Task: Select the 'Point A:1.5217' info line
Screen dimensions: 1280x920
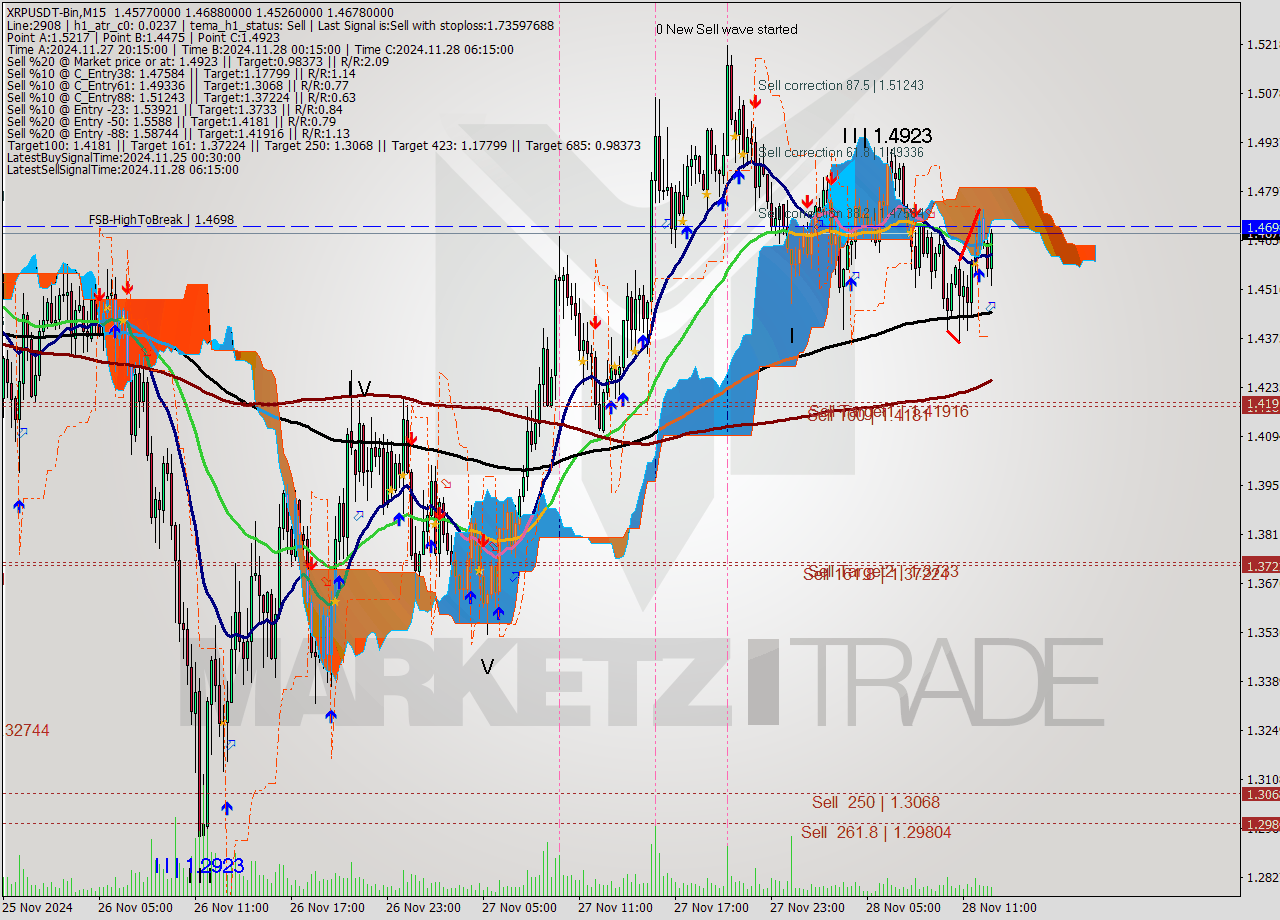Action: 142,37
